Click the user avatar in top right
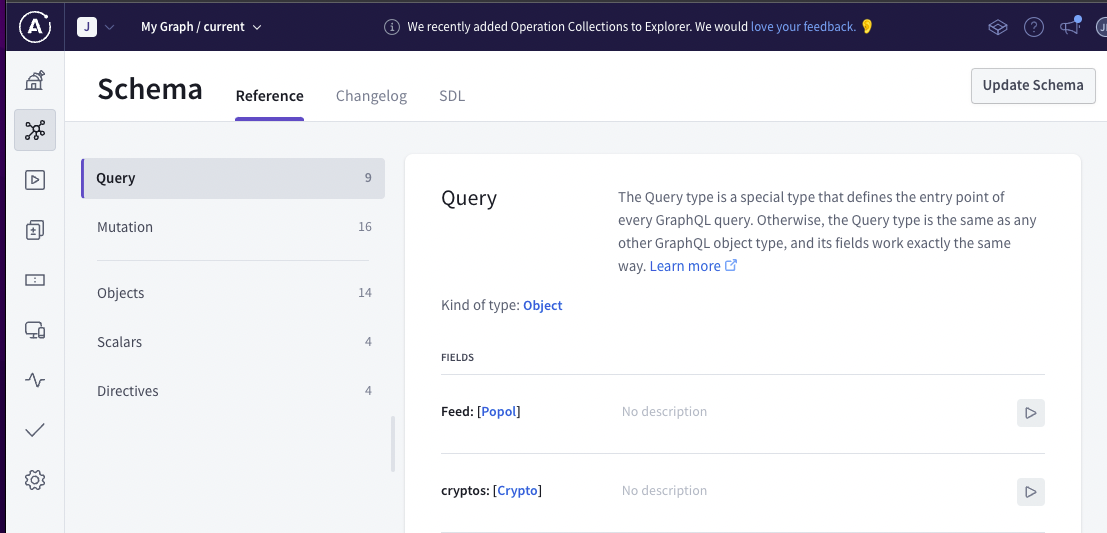The height and width of the screenshot is (533, 1107). [1101, 27]
